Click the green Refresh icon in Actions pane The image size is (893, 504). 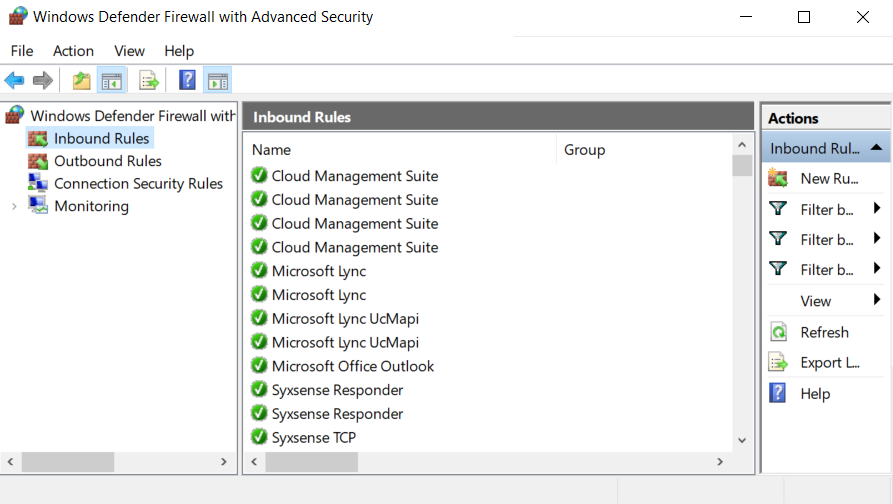point(778,332)
